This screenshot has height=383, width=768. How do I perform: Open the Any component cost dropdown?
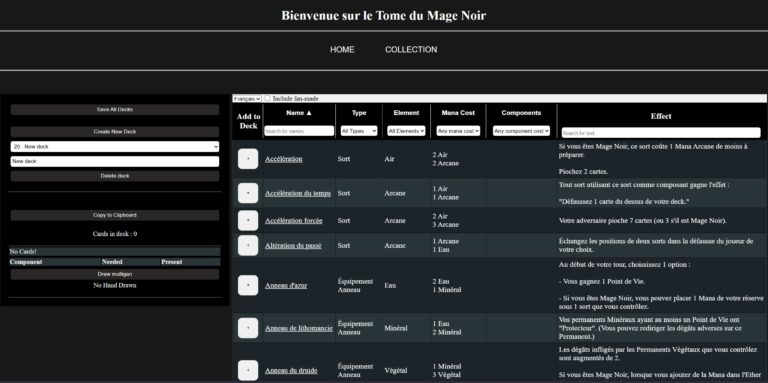click(x=521, y=131)
